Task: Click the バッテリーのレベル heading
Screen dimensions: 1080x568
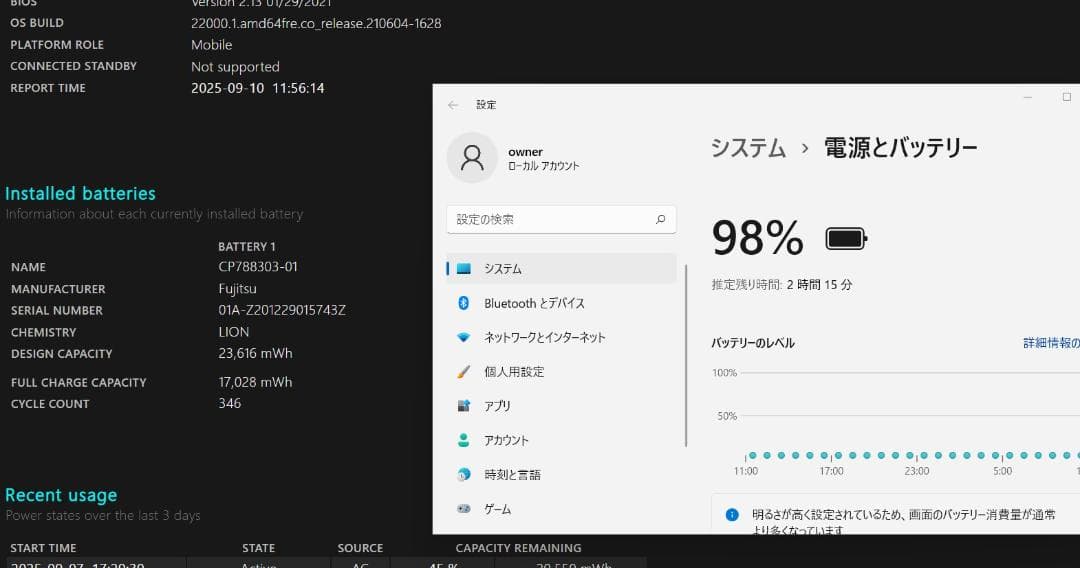Action: 753,343
